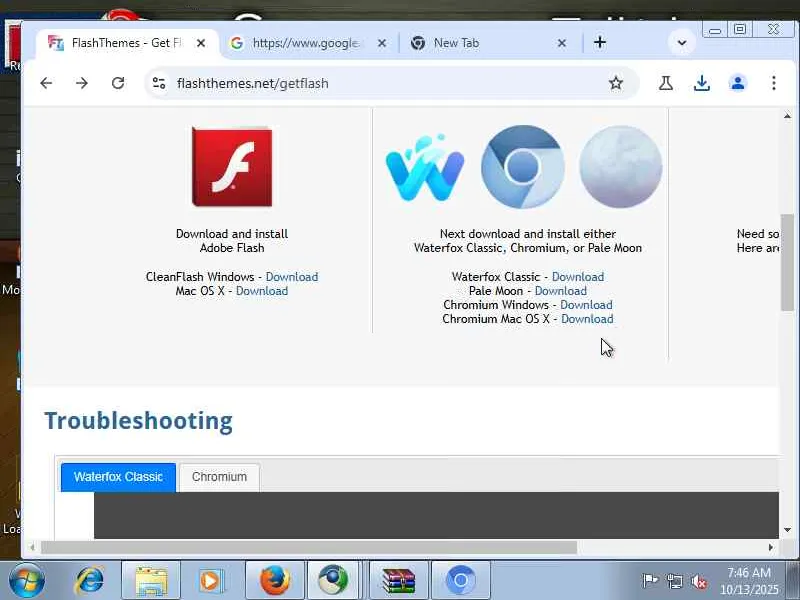Open the Windows Start menu orb
Image resolution: width=800 pixels, height=600 pixels.
point(26,581)
